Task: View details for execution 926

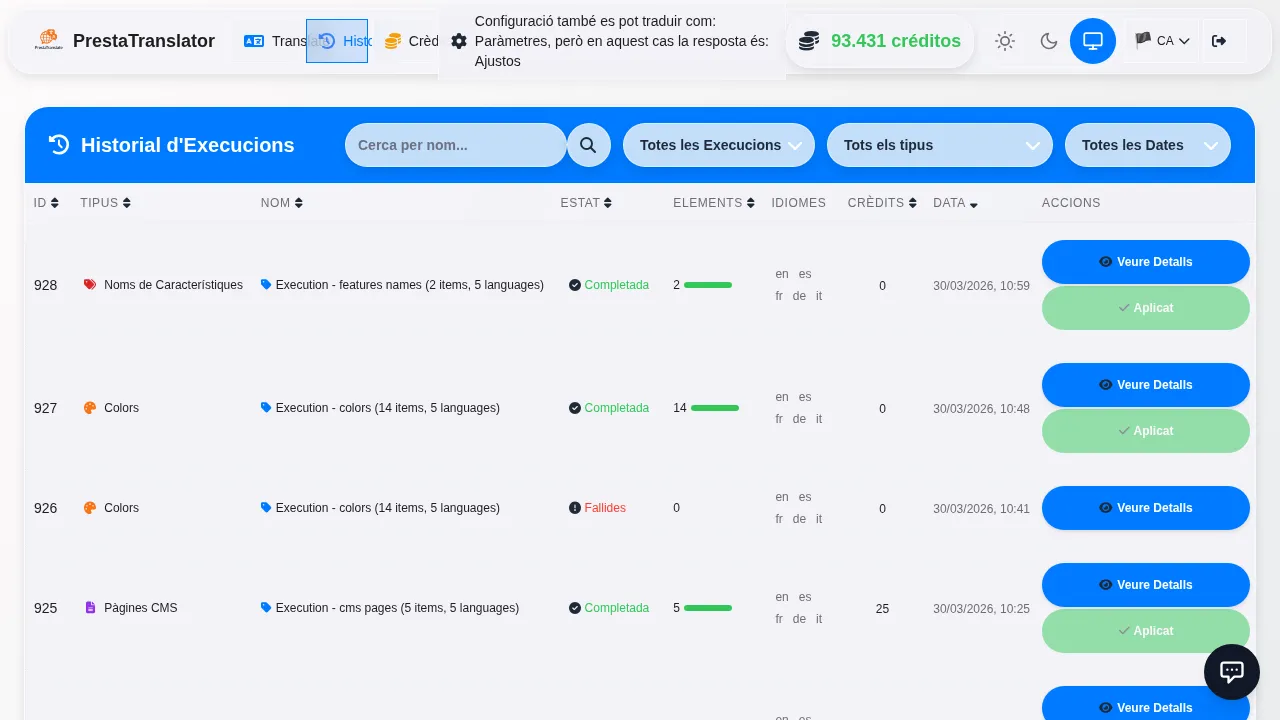Action: point(1145,508)
